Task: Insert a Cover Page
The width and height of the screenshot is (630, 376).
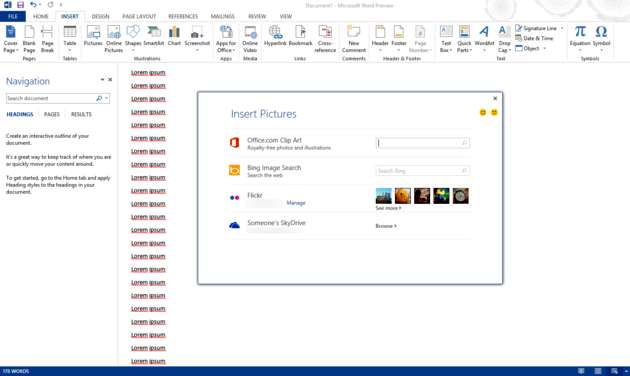Action: pyautogui.click(x=10, y=39)
